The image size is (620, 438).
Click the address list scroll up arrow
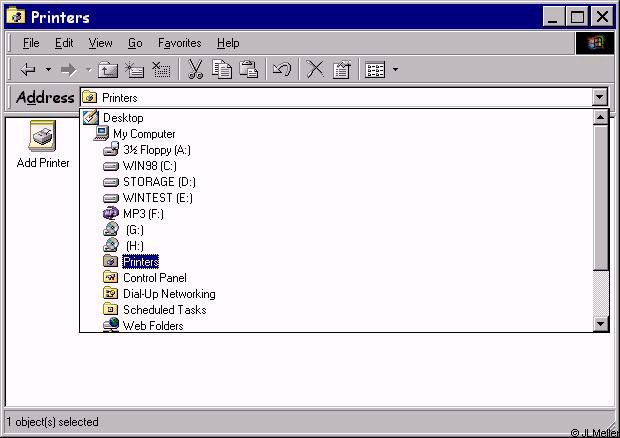600,117
